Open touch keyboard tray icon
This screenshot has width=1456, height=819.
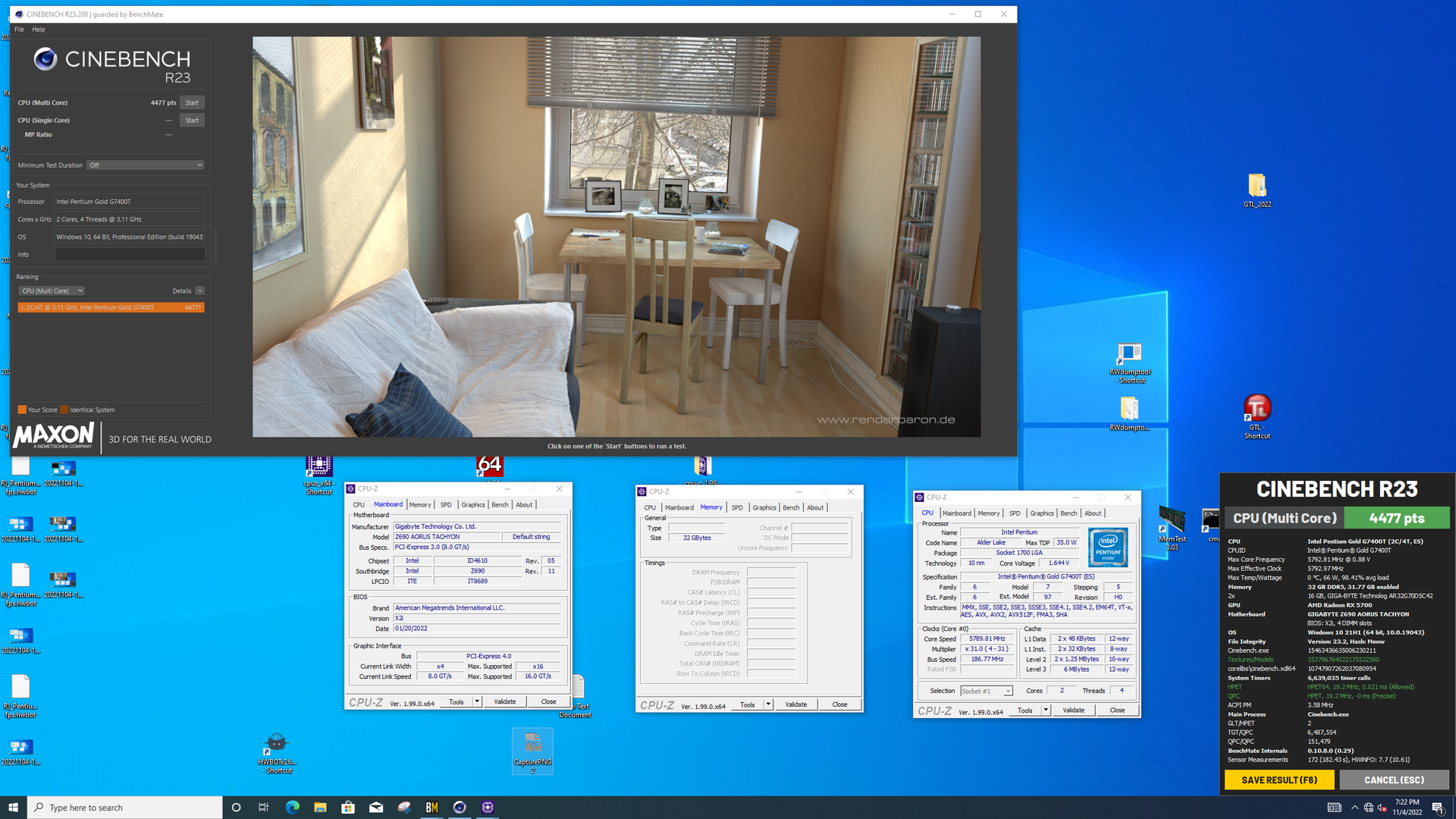tap(1334, 808)
